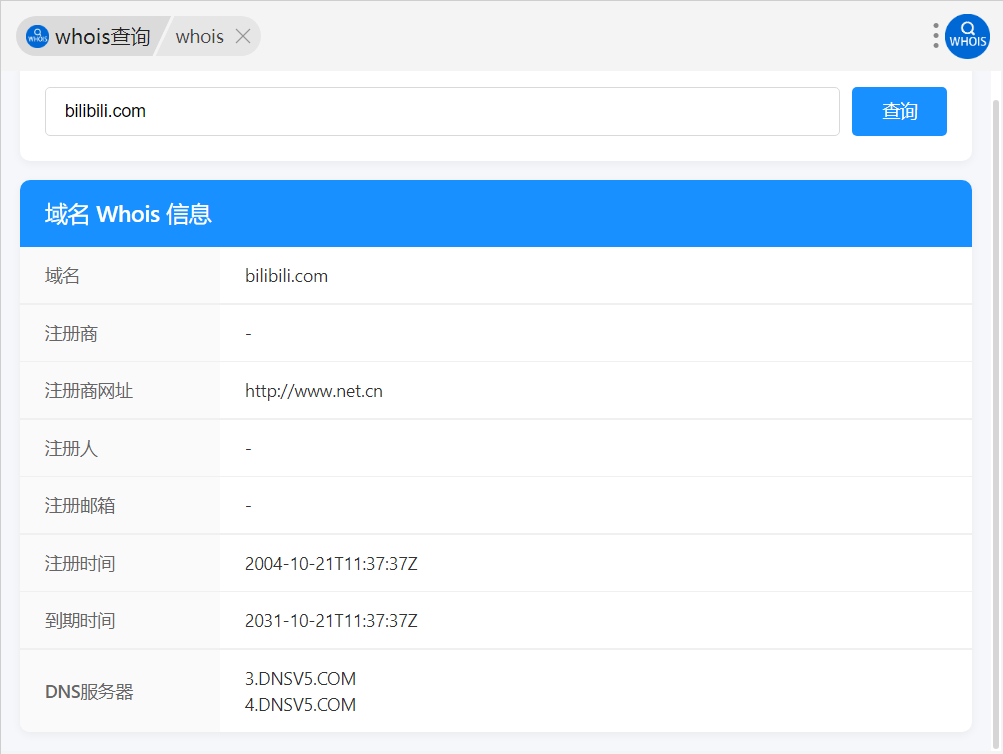Select the domain value bilibili.com in the table

(286, 276)
